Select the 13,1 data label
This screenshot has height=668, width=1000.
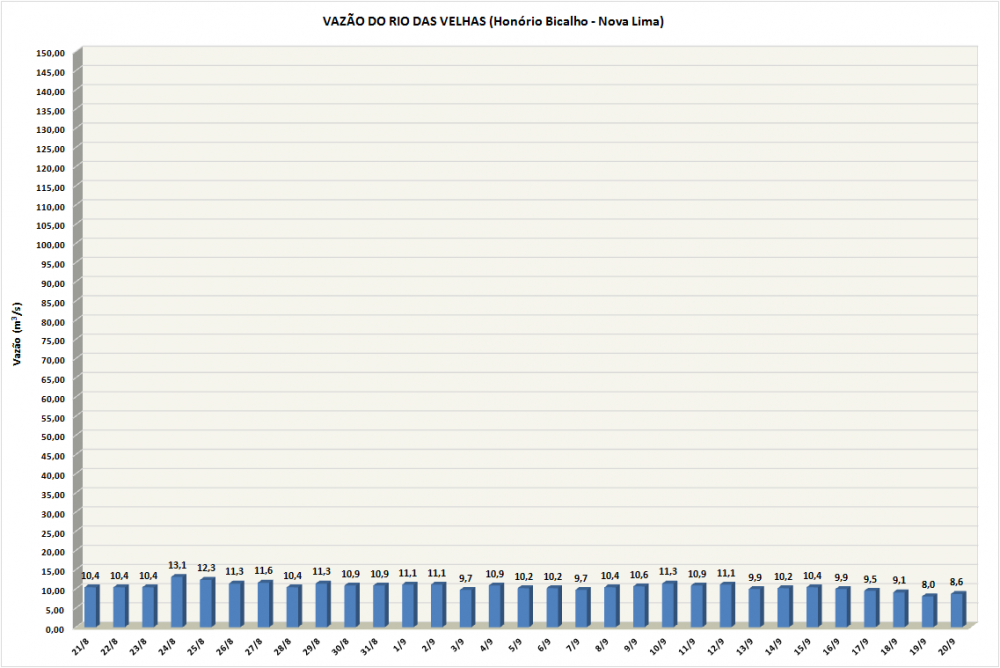point(177,566)
